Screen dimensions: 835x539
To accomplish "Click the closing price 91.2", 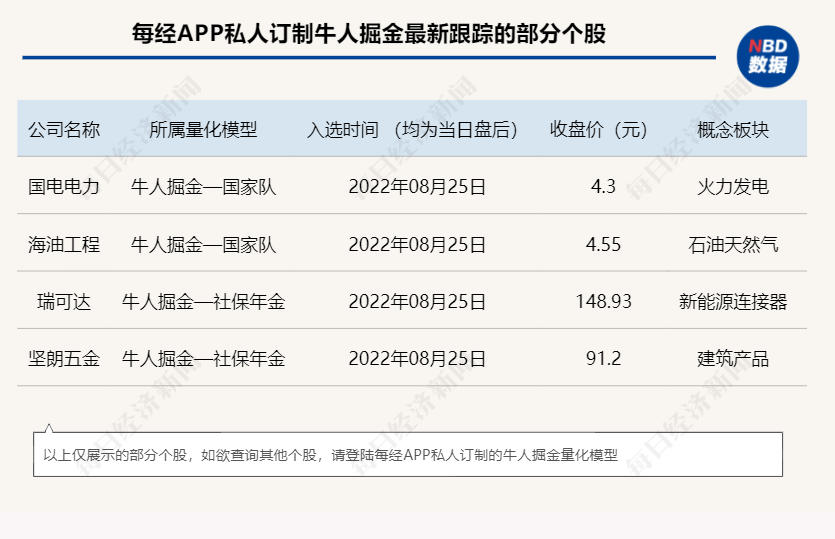I will 603,358.
